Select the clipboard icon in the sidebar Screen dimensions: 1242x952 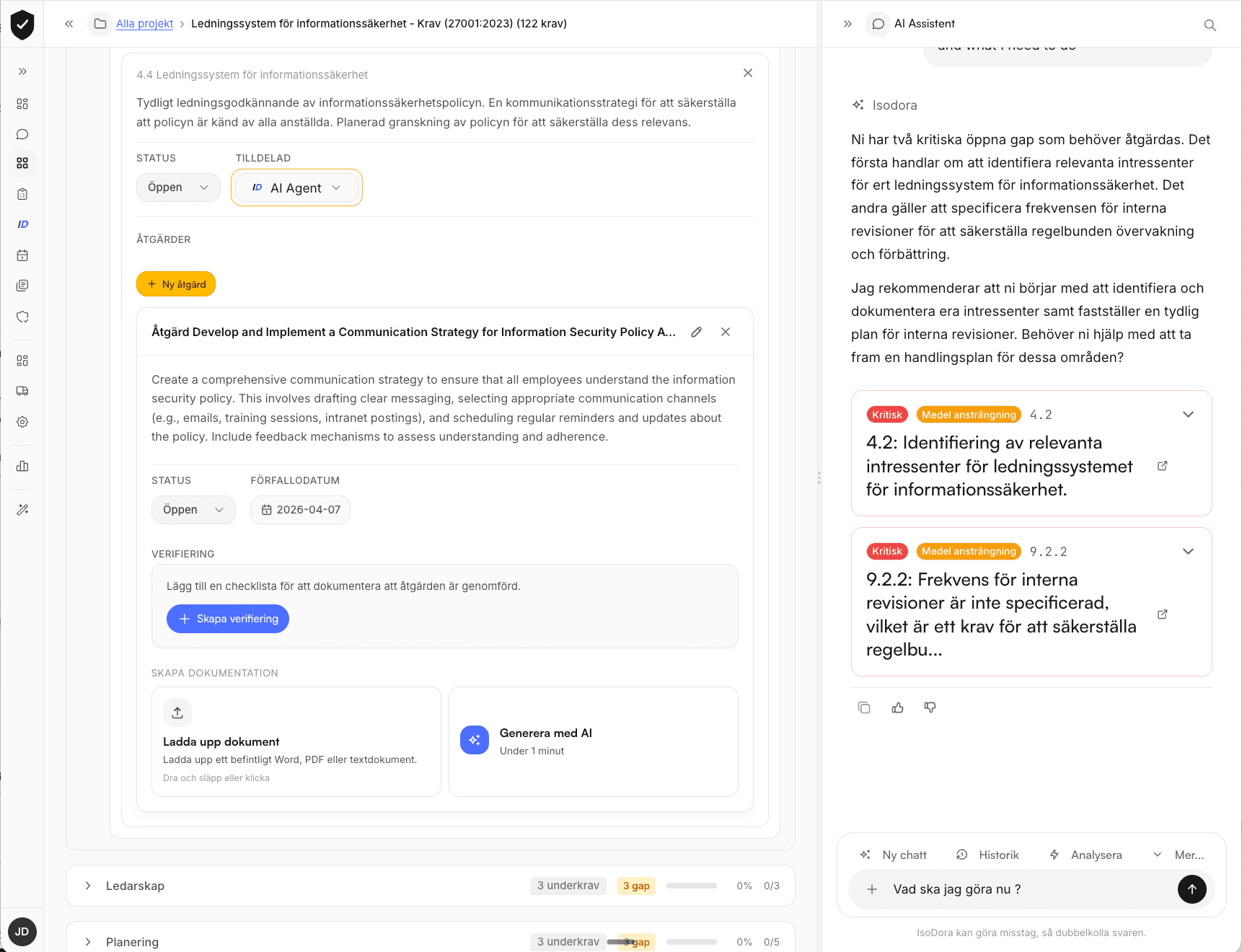pos(22,193)
